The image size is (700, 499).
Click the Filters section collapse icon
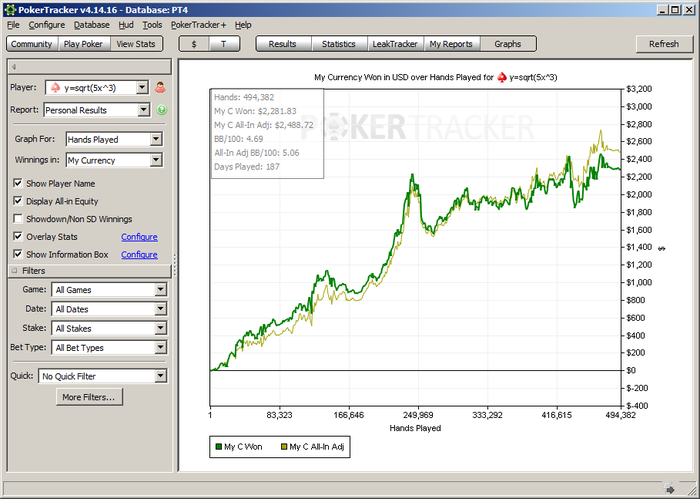click(x=13, y=271)
